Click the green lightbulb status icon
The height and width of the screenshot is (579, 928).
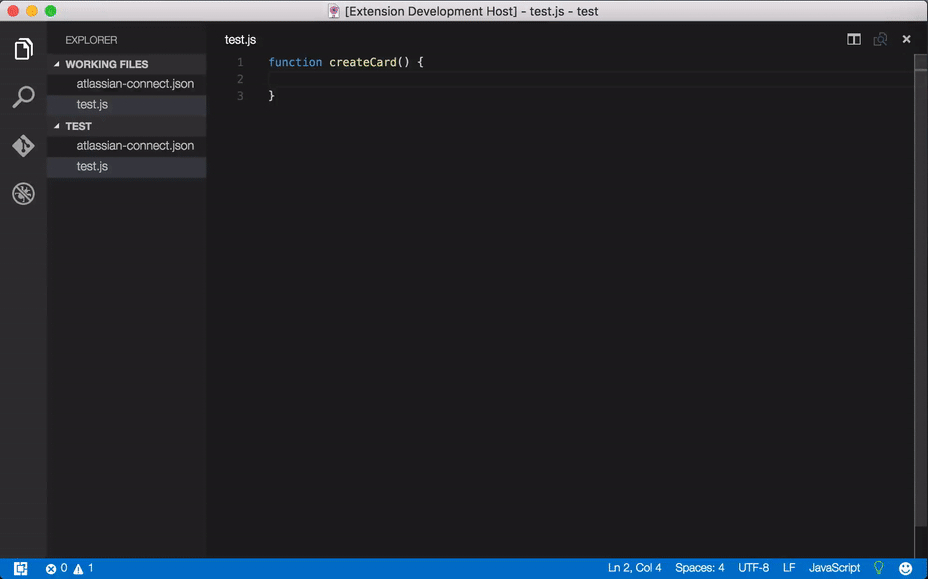coord(879,568)
